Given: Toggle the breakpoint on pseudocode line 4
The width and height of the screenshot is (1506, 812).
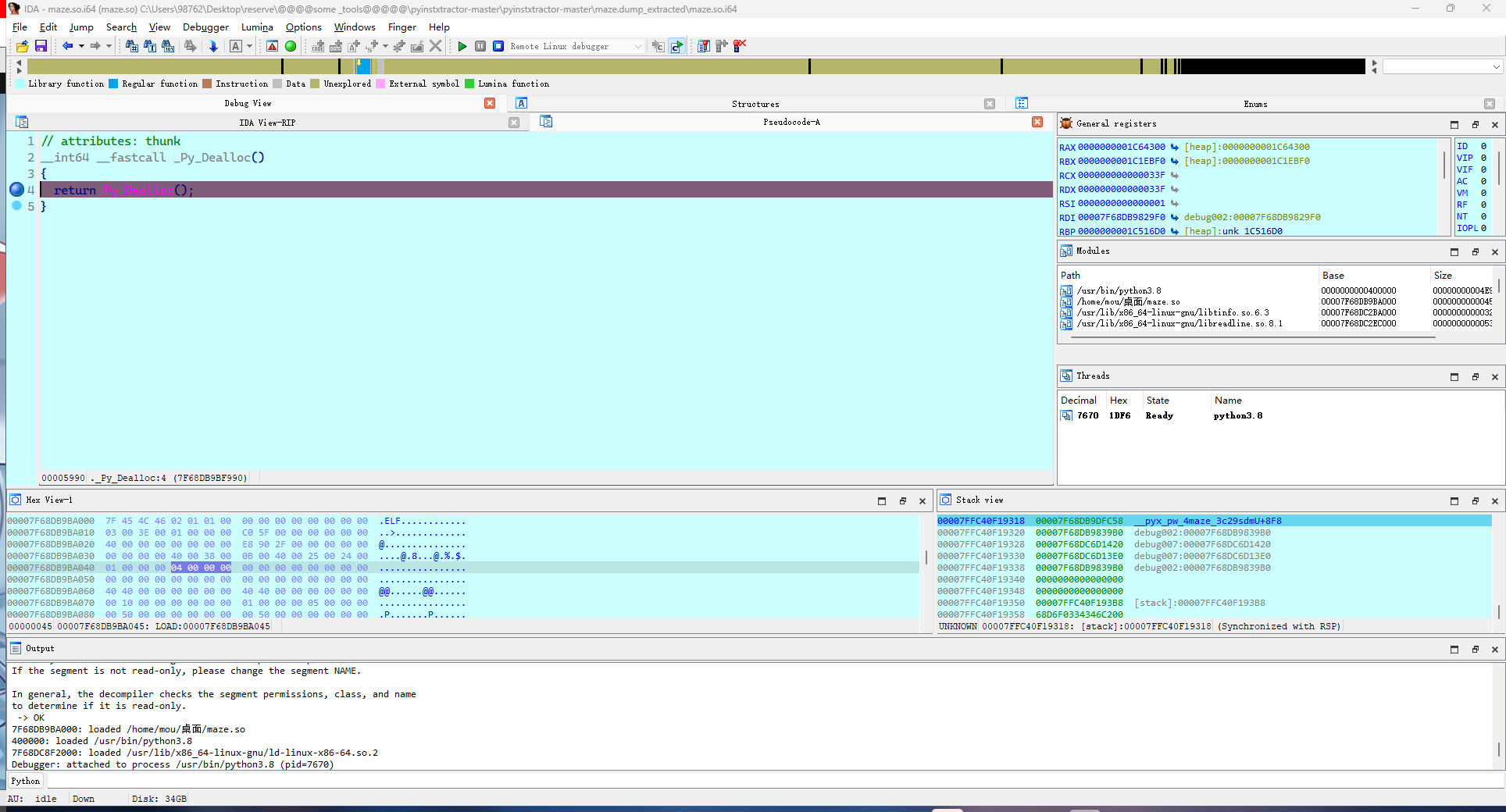Looking at the screenshot, I should click(16, 190).
